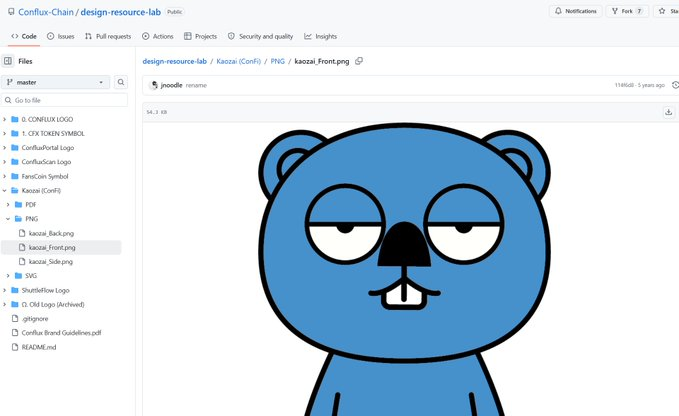Click the kaozai_Side.png file icon
This screenshot has width=679, height=416.
[x=22, y=261]
